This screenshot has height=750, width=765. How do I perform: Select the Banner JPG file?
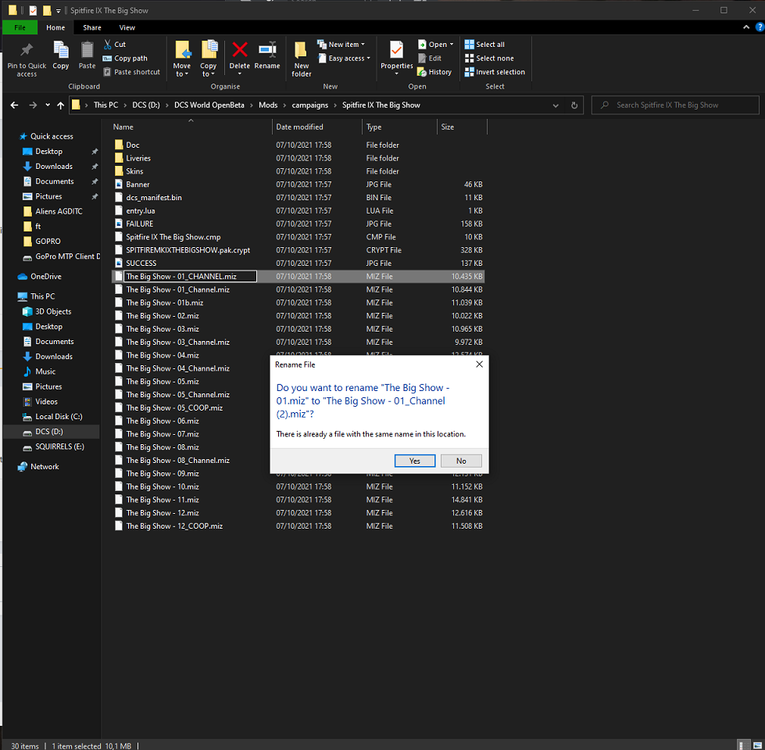[138, 184]
